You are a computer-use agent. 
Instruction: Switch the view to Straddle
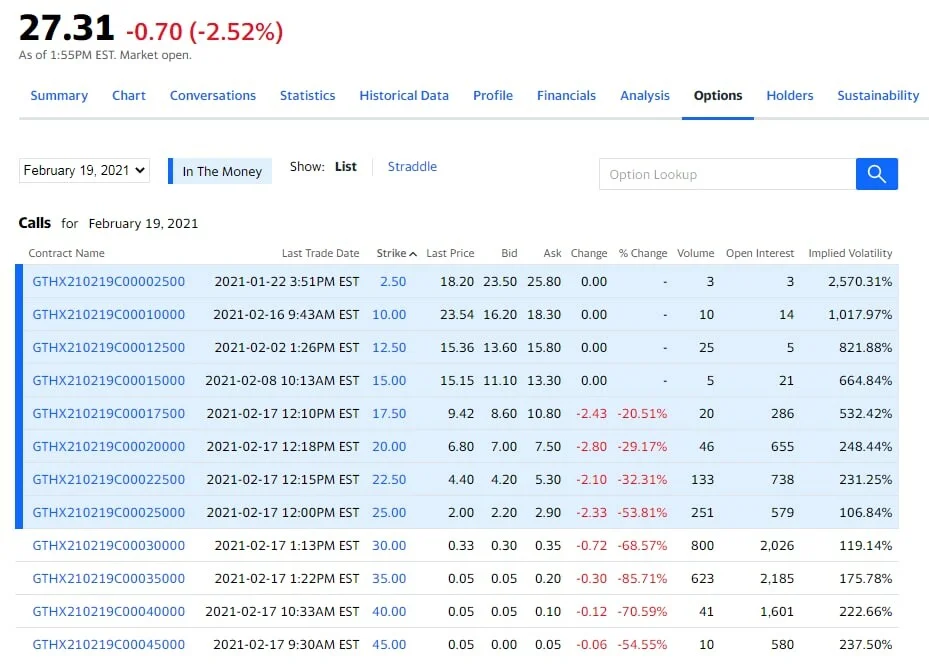point(412,166)
